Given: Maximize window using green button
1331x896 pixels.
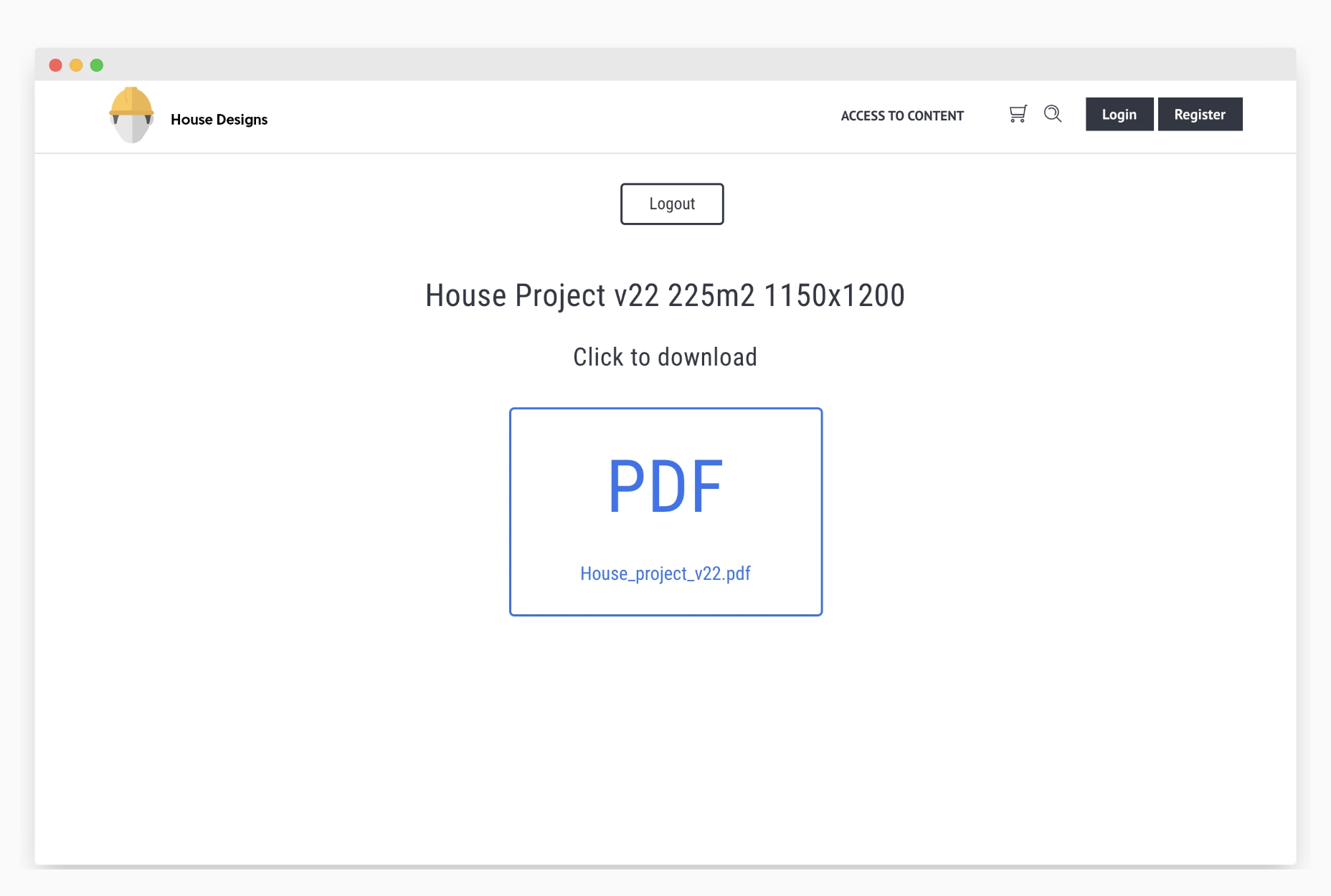Looking at the screenshot, I should tap(97, 65).
